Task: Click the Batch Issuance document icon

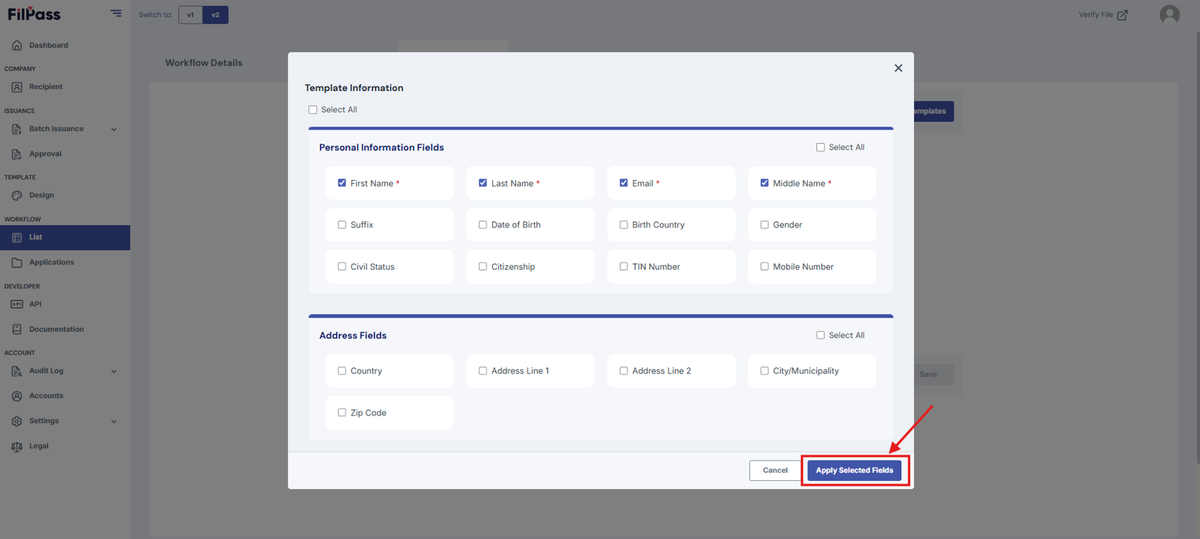Action: 17,129
